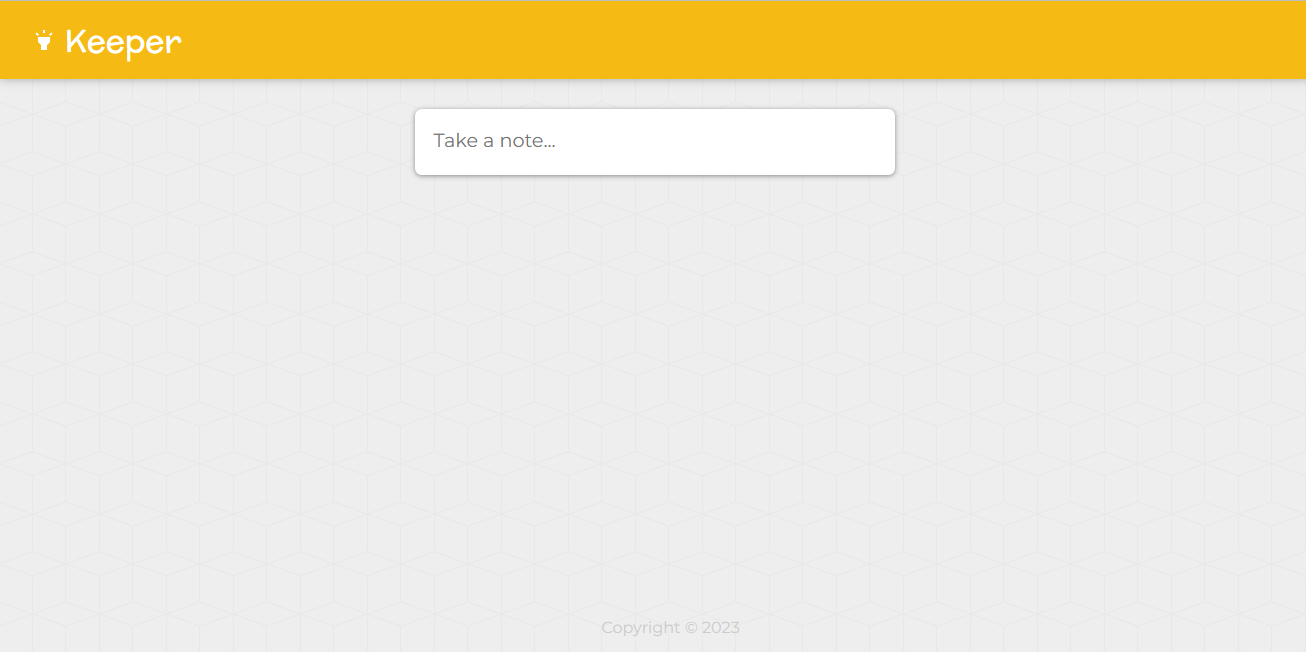
Task: Select the Keeper logo icon
Action: point(43,41)
